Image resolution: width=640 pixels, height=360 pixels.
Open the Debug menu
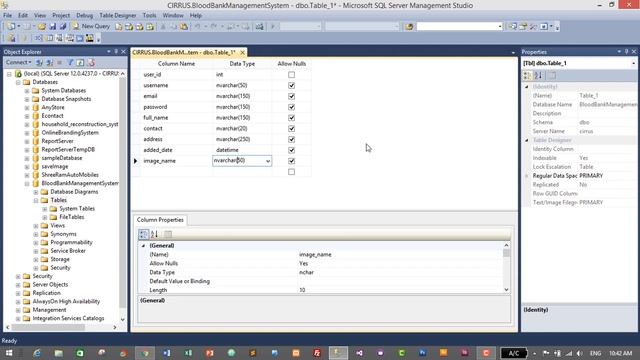pos(84,16)
